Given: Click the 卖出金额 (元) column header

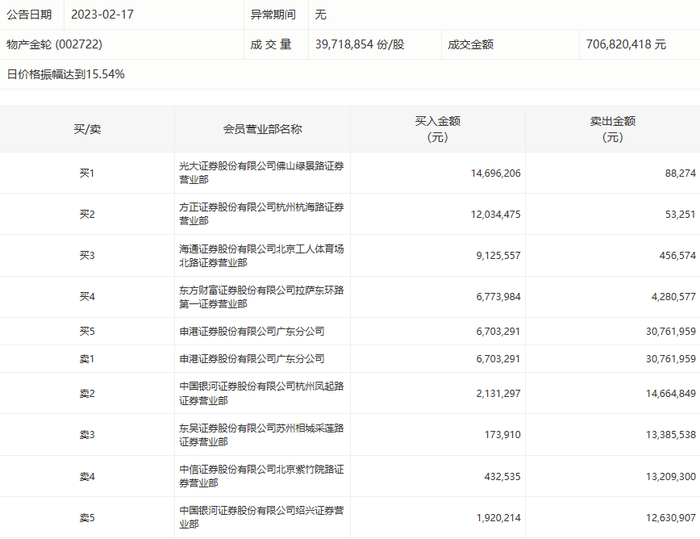Looking at the screenshot, I should coord(612,129).
